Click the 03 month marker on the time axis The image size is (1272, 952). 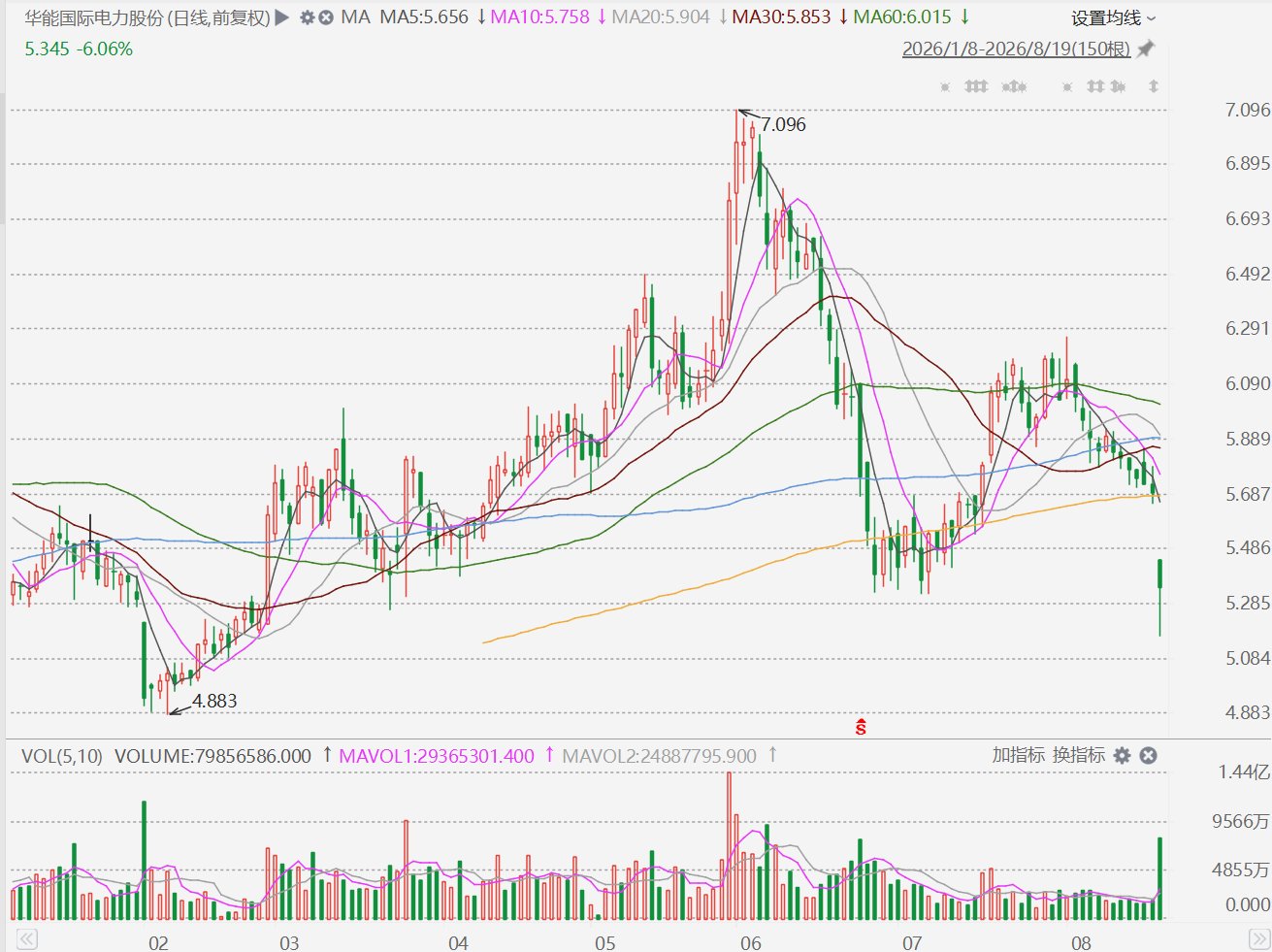(x=289, y=942)
